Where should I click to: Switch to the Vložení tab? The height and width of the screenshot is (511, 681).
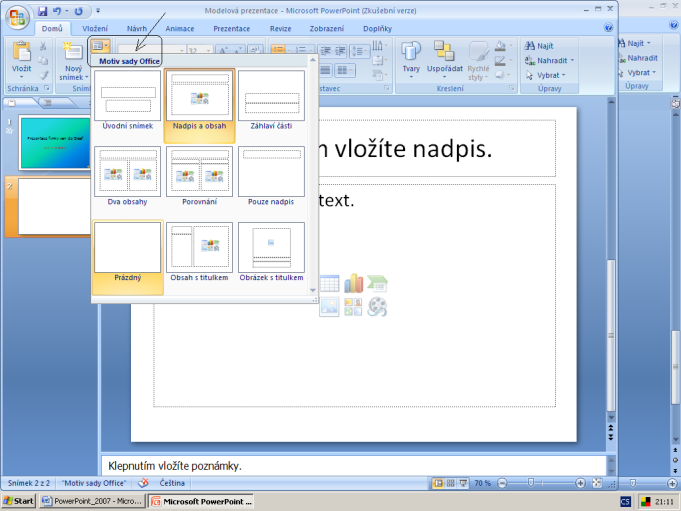[95, 29]
